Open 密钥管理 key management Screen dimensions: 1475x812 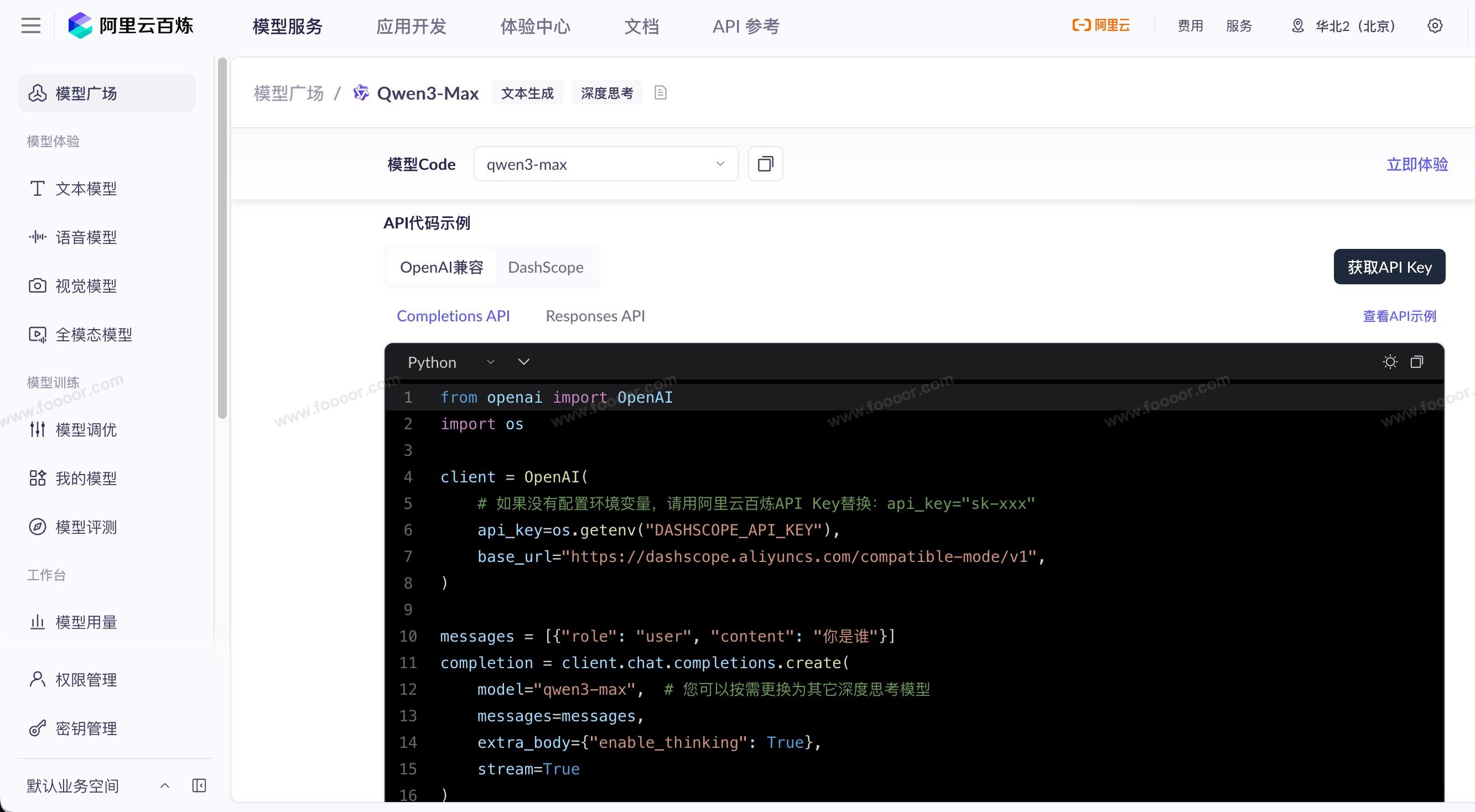tap(86, 728)
